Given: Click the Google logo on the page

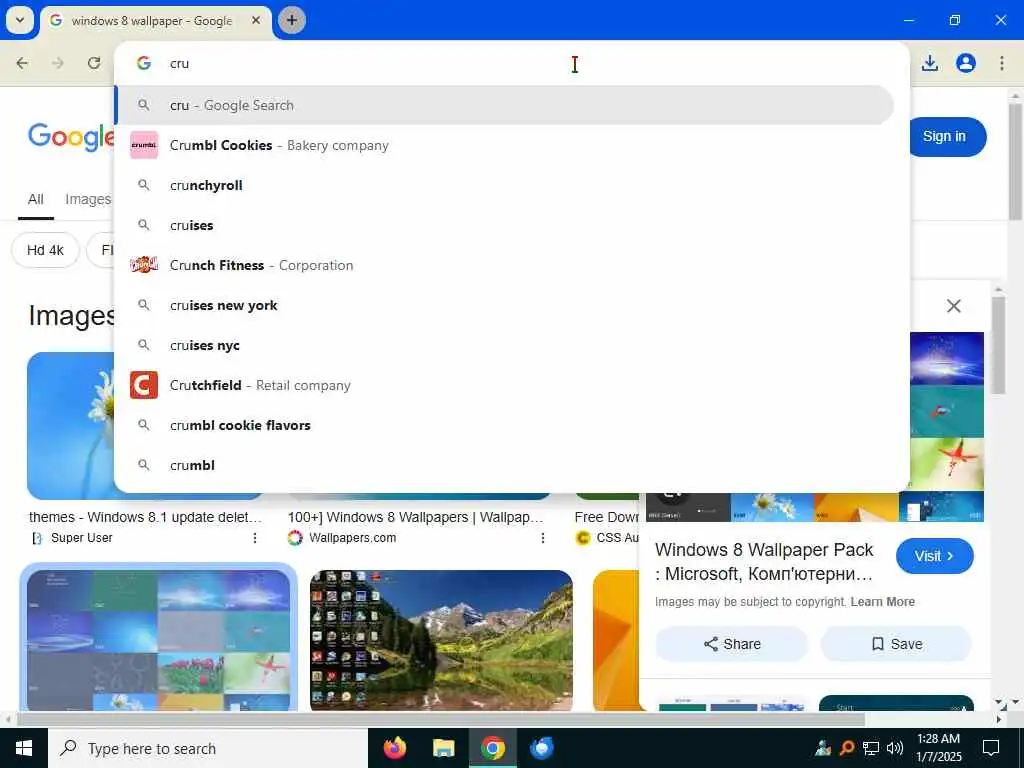Looking at the screenshot, I should [x=71, y=137].
